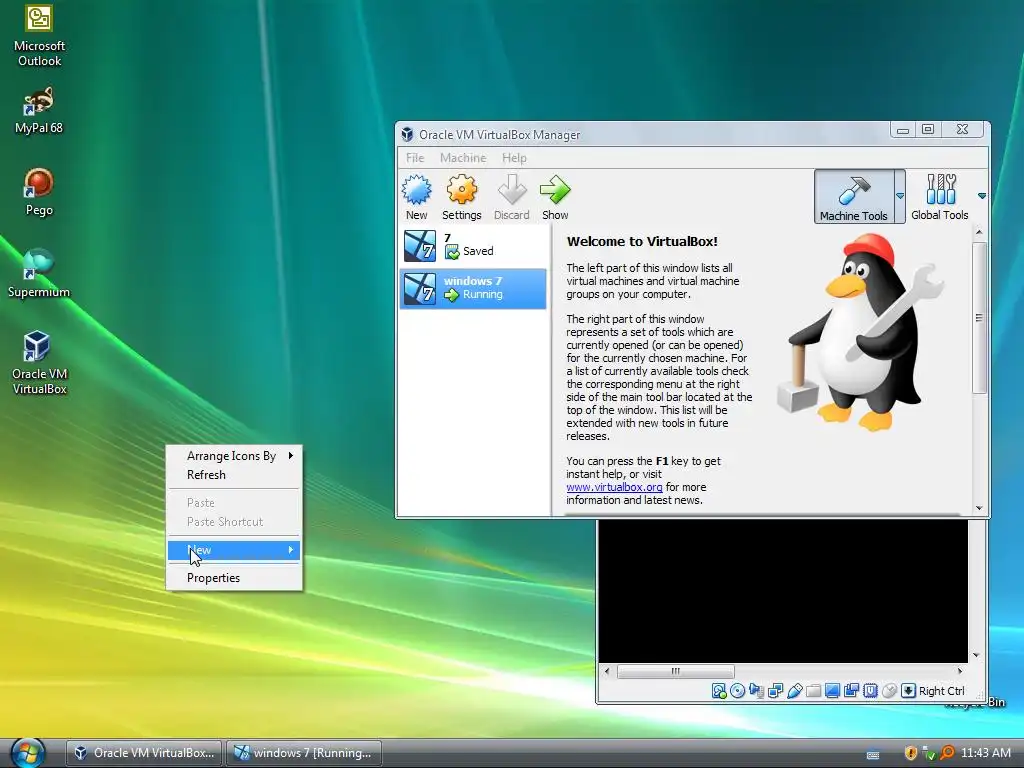Click the CPU chip icon in VM status bar

870,691
